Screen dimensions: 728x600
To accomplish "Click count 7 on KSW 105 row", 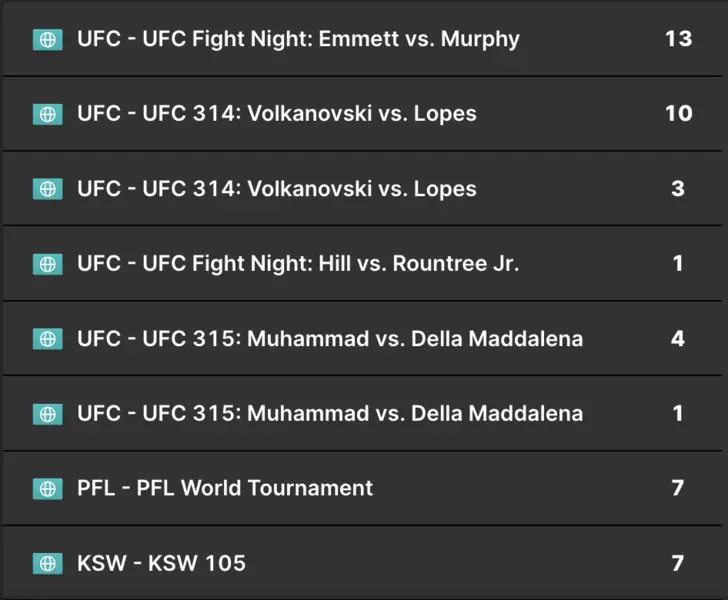I will (678, 564).
